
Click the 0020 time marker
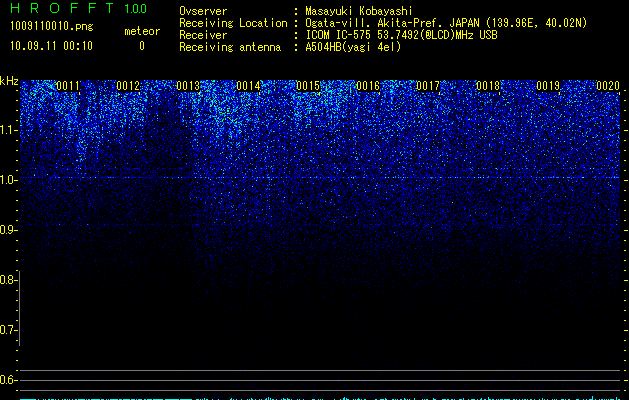coord(608,86)
